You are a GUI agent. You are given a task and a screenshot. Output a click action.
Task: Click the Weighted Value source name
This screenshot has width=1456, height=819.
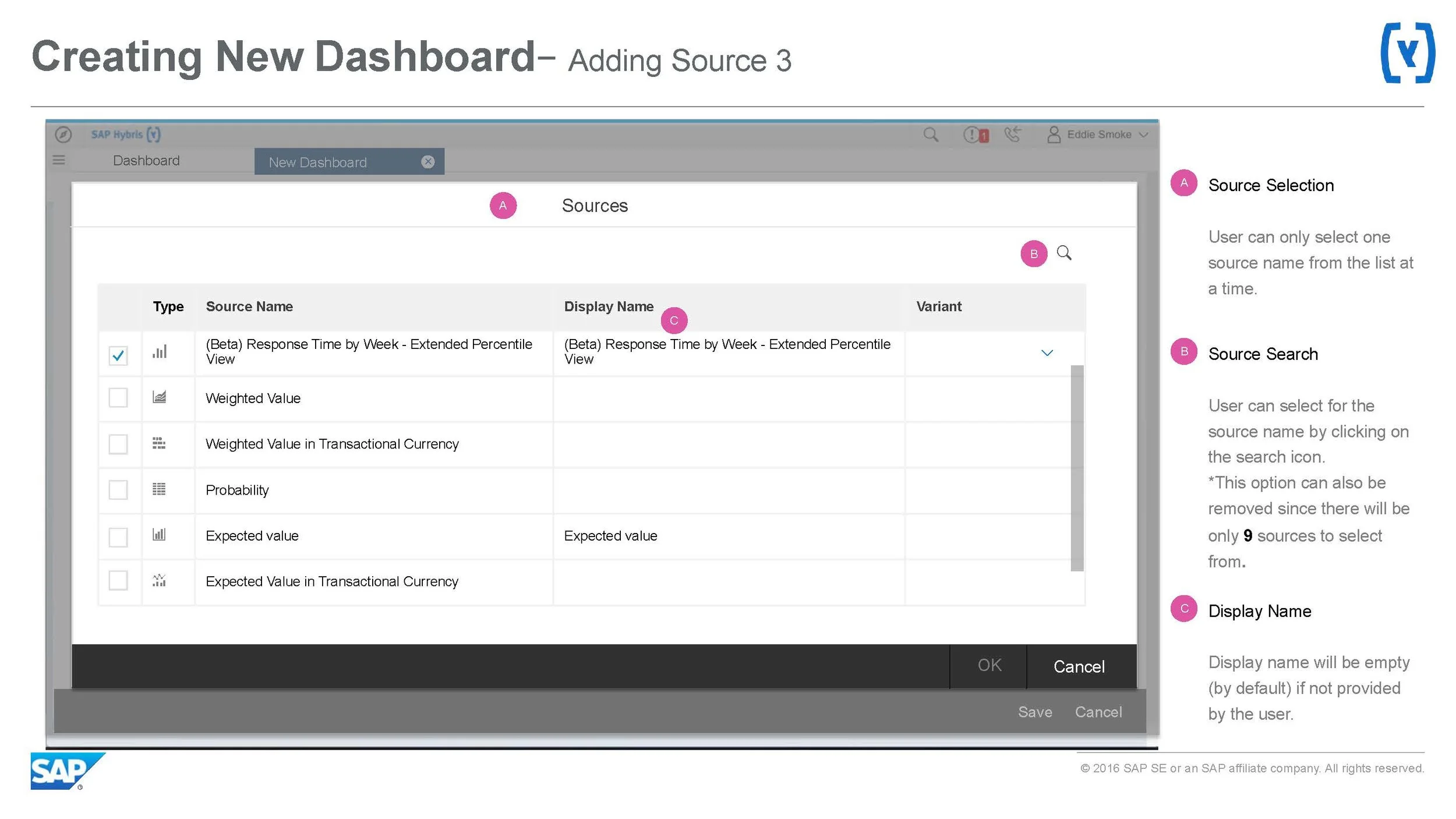click(x=253, y=398)
